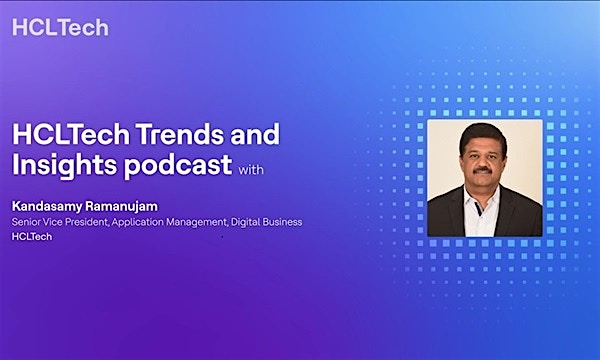600x360 pixels.
Task: Click the small 'HCLTech' text below the job title
Action: (x=32, y=237)
